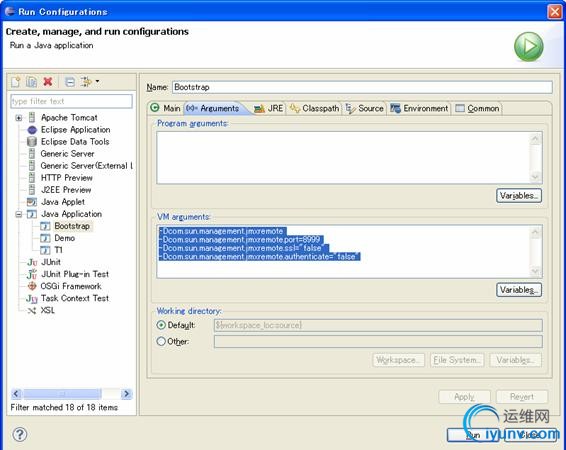Delete the selected launch configuration

48,82
